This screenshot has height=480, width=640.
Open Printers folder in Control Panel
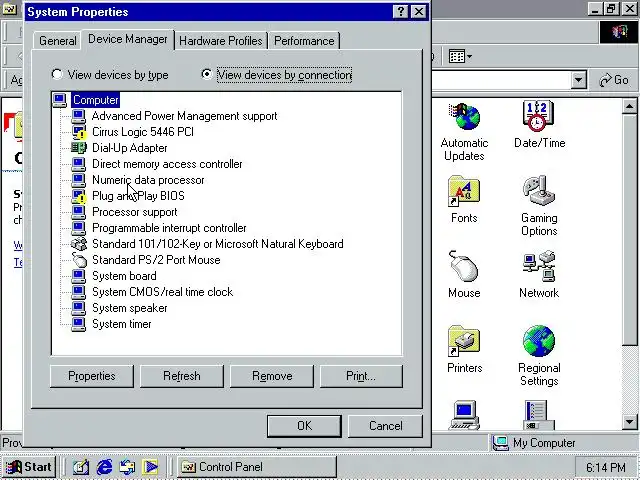click(x=464, y=349)
